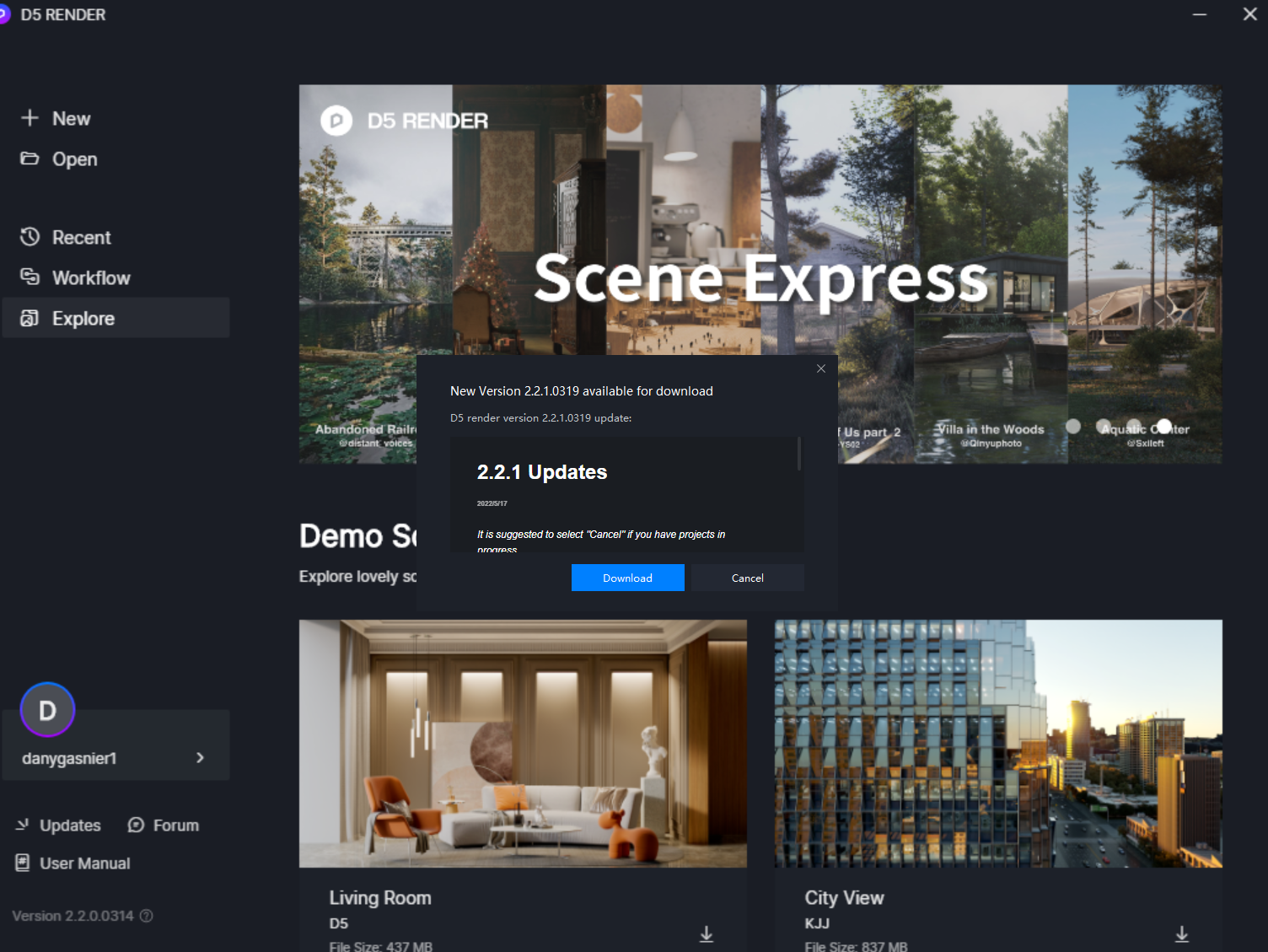Open a project via the Open folder icon

(x=30, y=159)
